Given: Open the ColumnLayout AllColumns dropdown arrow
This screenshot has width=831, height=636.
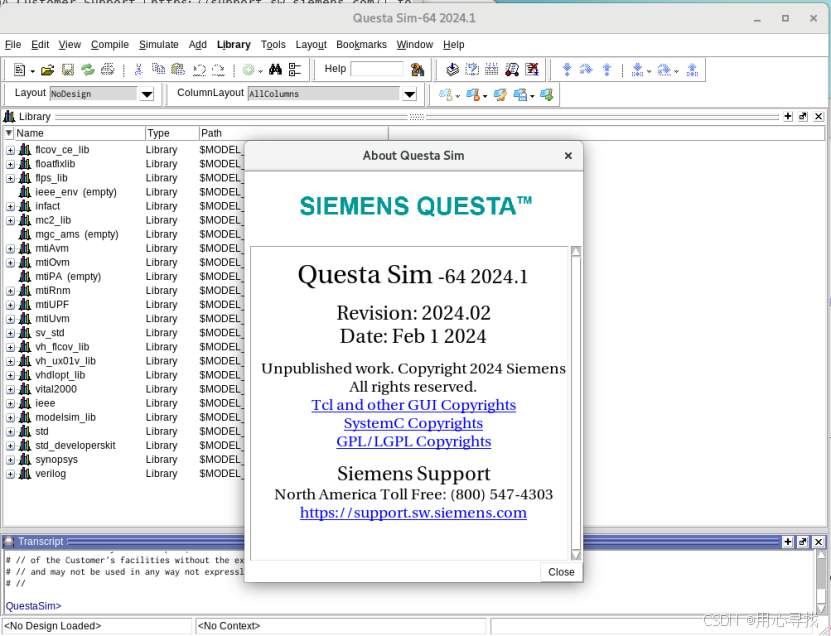Looking at the screenshot, I should pyautogui.click(x=410, y=94).
